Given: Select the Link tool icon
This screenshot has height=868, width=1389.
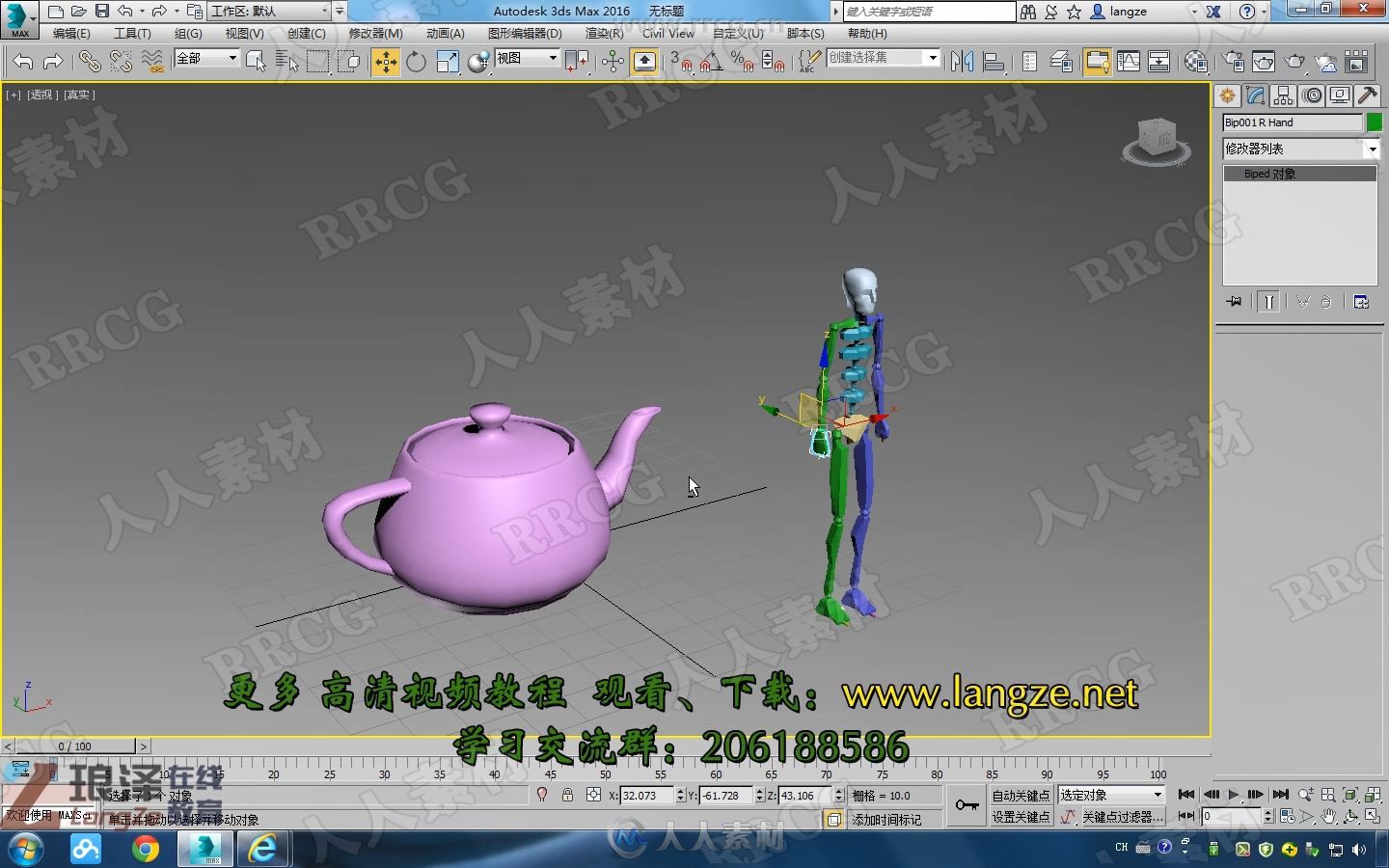Looking at the screenshot, I should pyautogui.click(x=90, y=62).
